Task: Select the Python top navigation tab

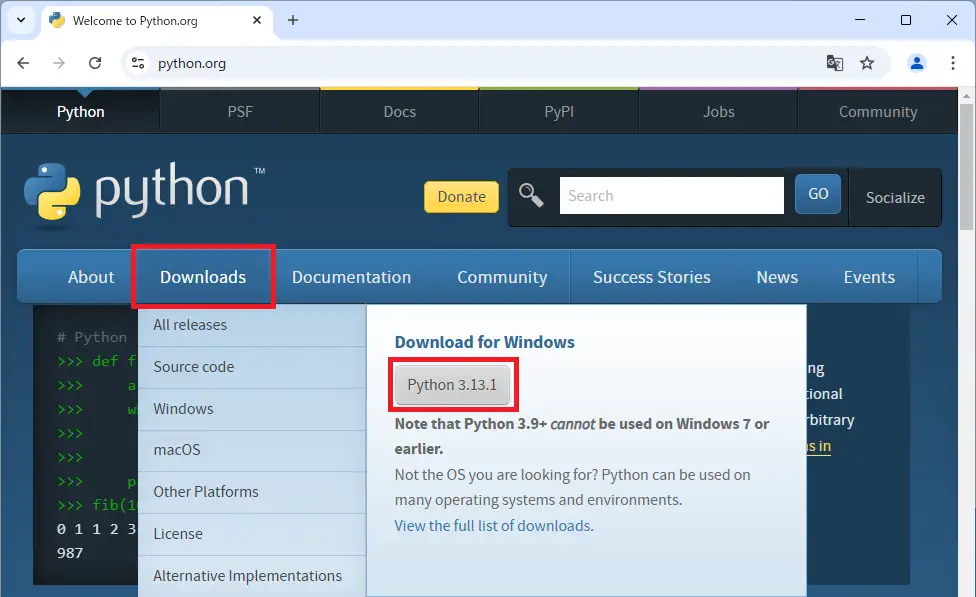Action: [x=80, y=111]
